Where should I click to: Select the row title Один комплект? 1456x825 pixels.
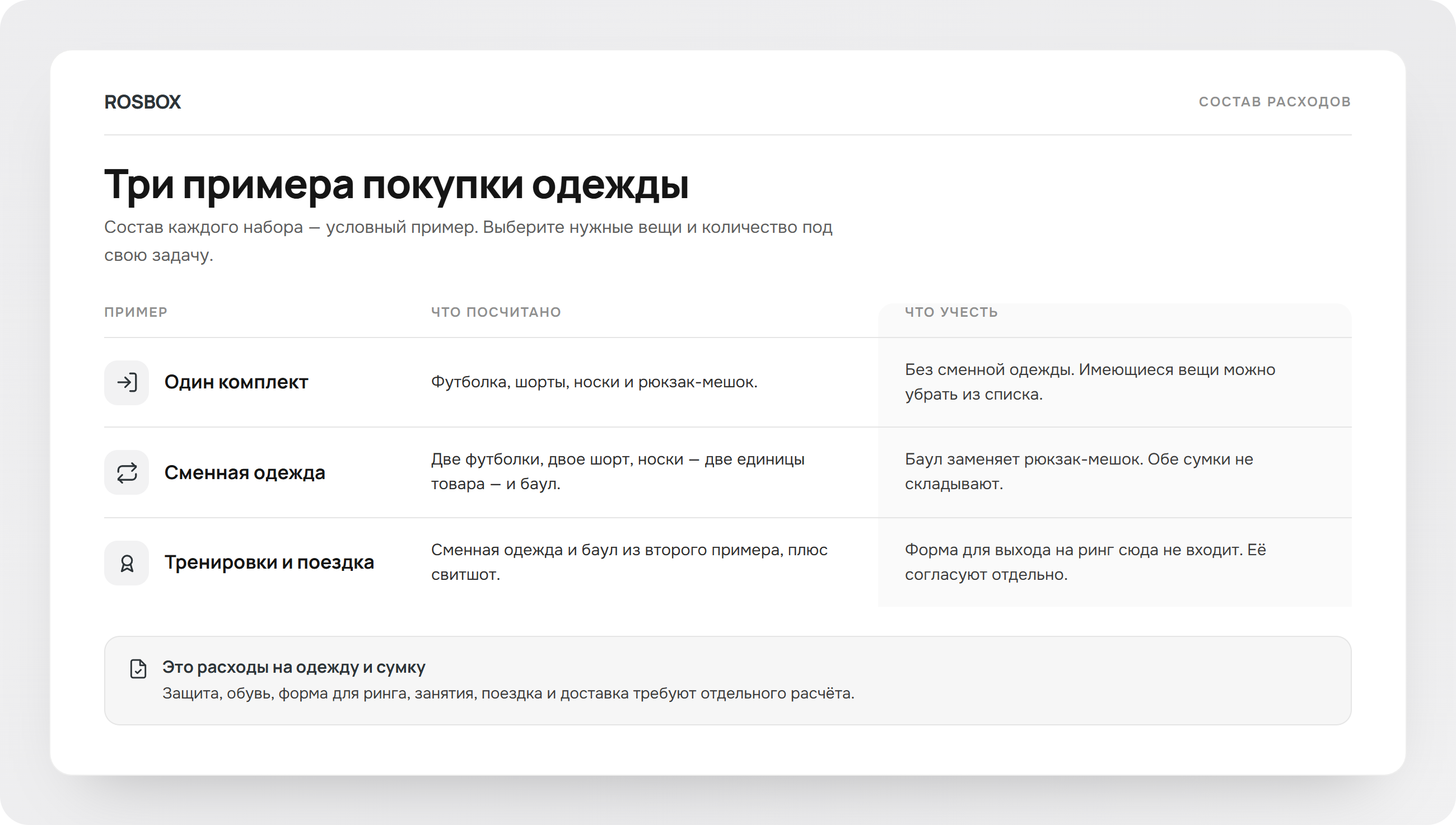(x=236, y=382)
